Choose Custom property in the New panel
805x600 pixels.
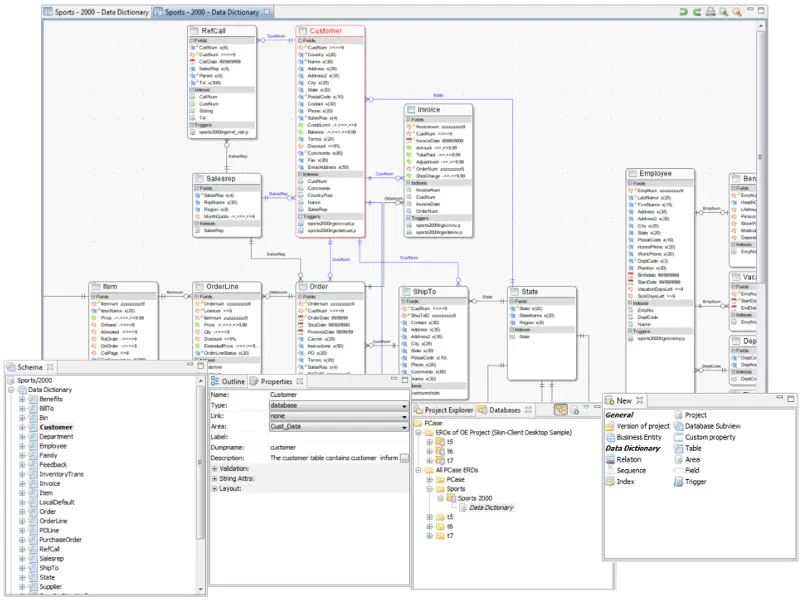click(x=704, y=437)
